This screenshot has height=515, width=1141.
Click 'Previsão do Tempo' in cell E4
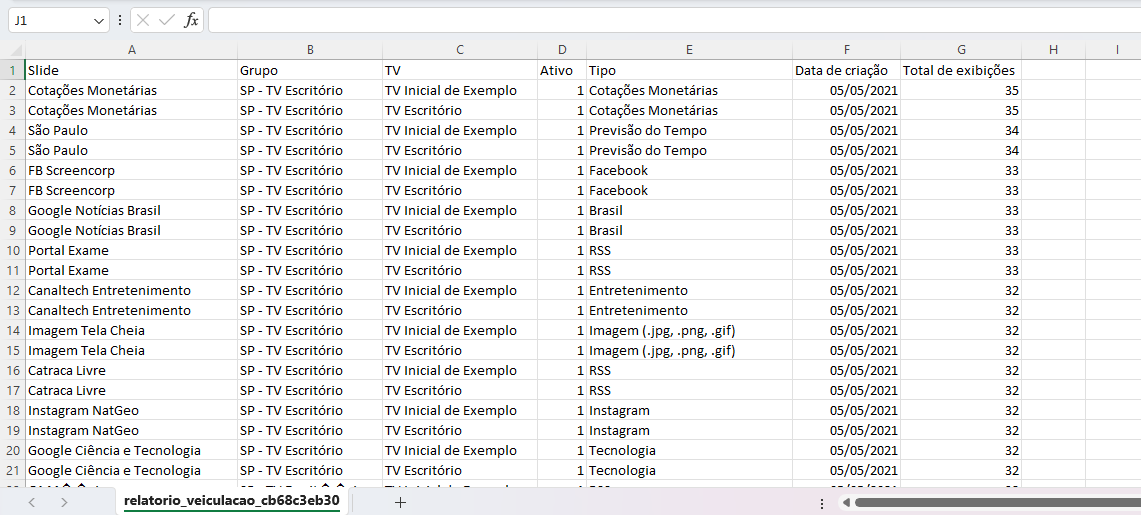pyautogui.click(x=648, y=131)
